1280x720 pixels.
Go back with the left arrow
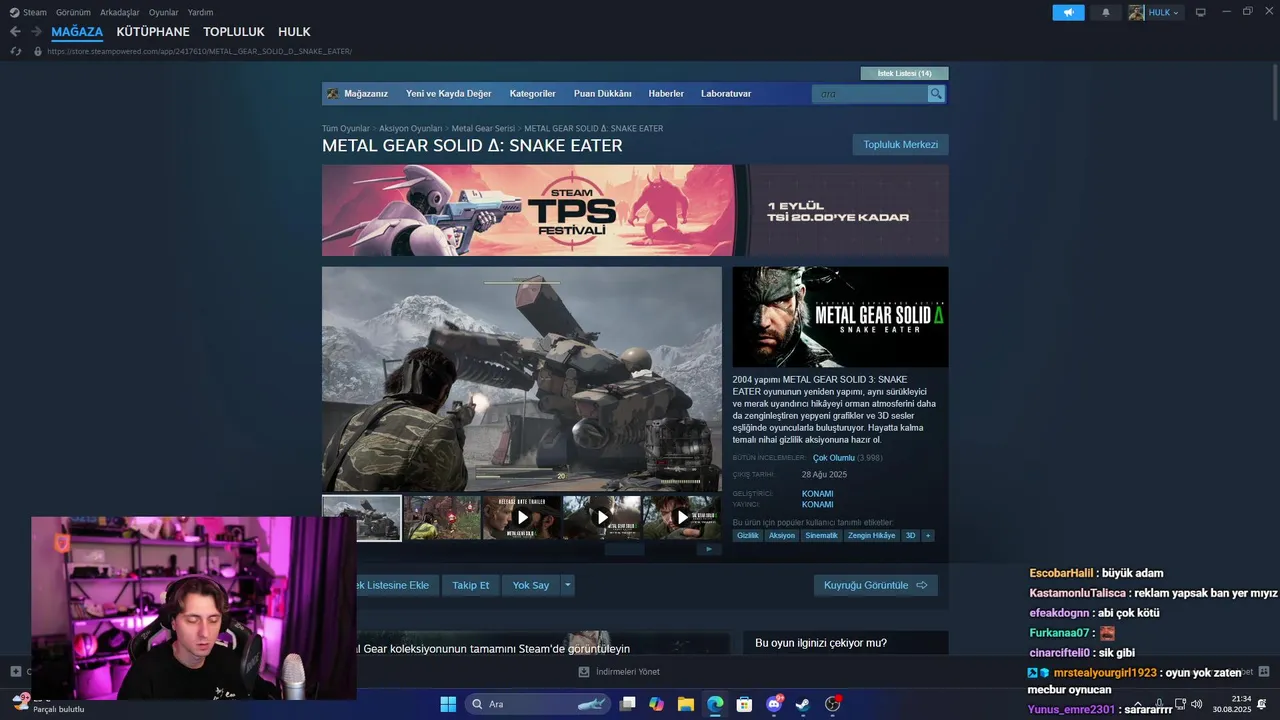[15, 32]
